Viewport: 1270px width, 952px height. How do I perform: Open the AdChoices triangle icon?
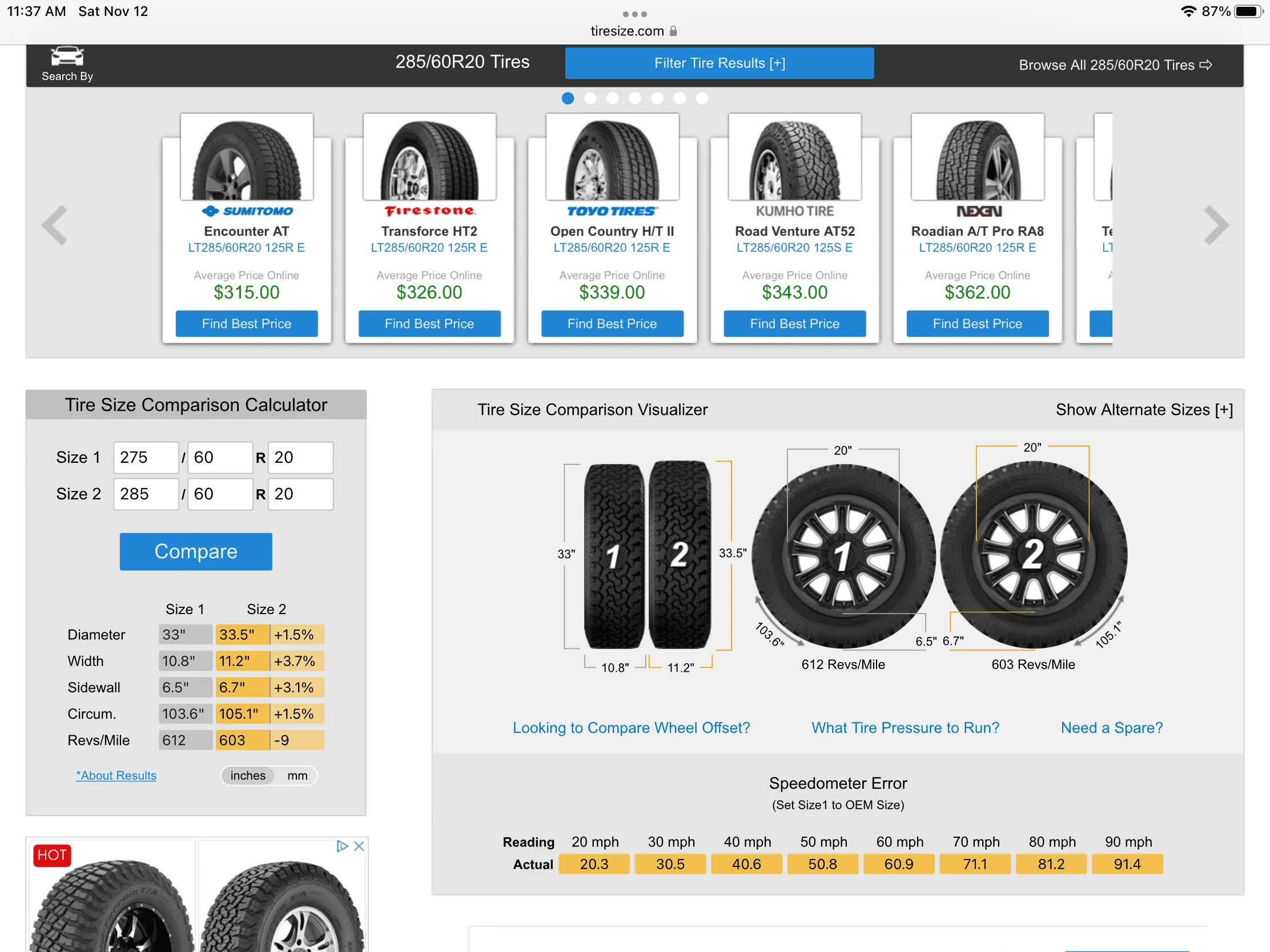(342, 846)
